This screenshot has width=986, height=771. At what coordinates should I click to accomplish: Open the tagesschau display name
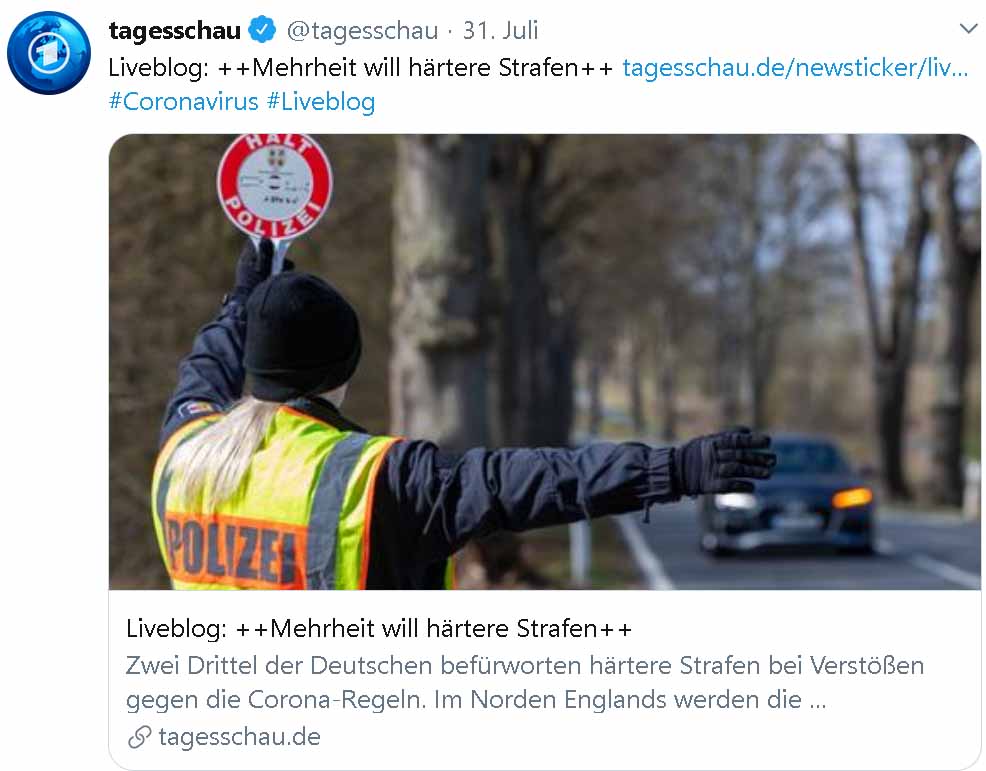174,30
